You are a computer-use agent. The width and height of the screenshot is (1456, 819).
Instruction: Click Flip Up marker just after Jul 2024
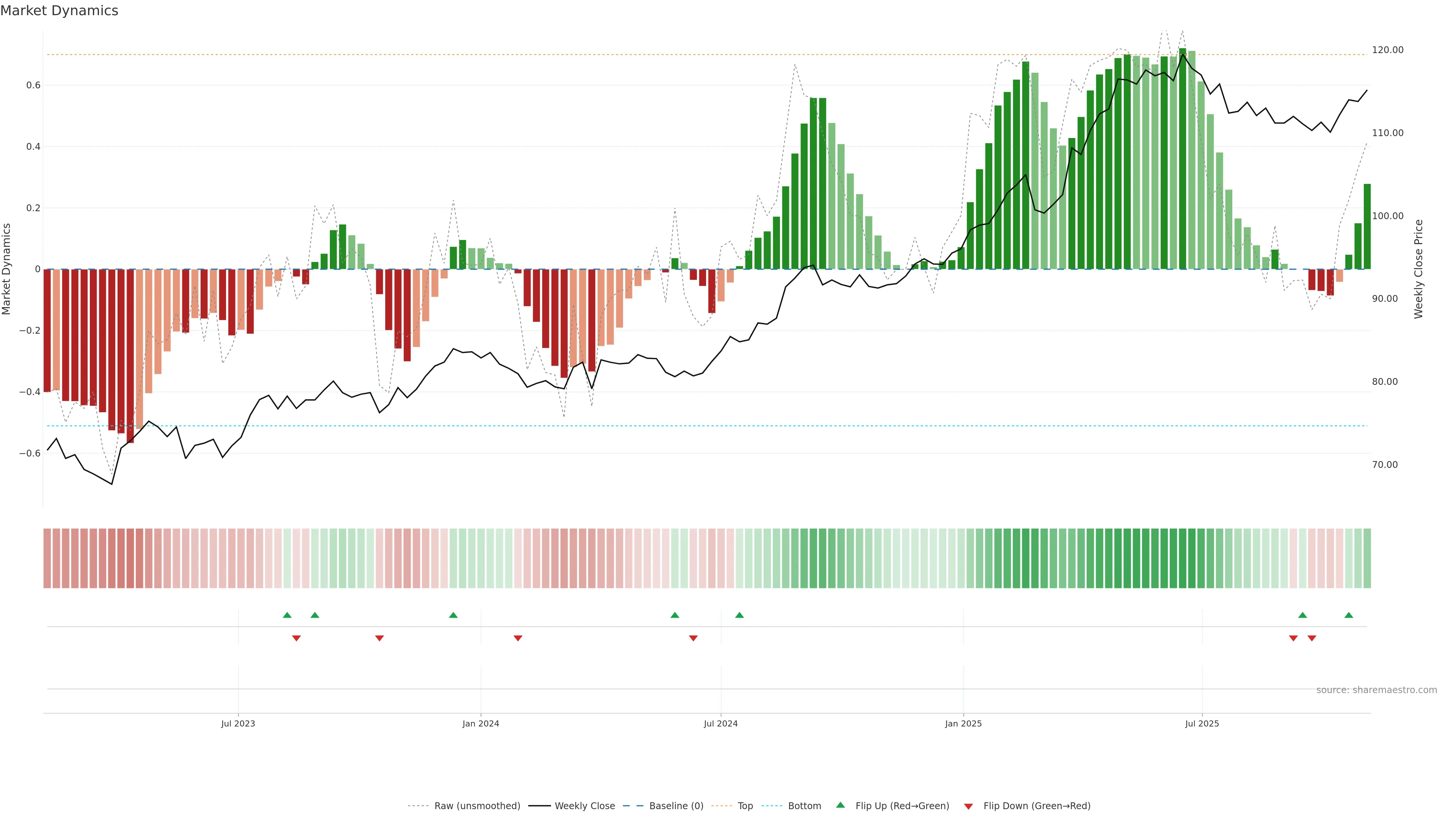point(739,615)
